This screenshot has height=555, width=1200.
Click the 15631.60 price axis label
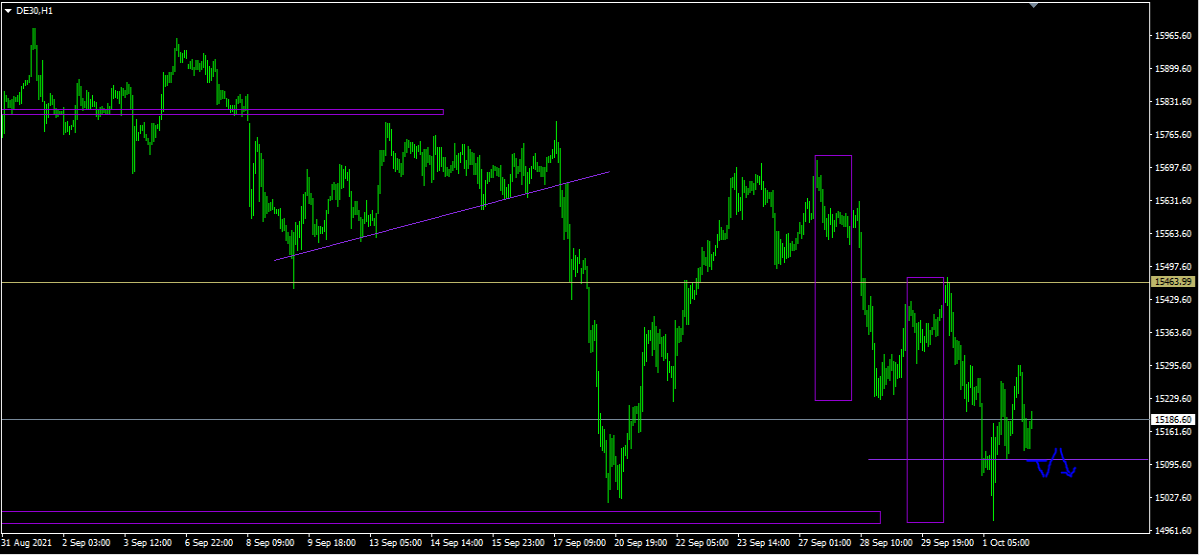pyautogui.click(x=1172, y=201)
